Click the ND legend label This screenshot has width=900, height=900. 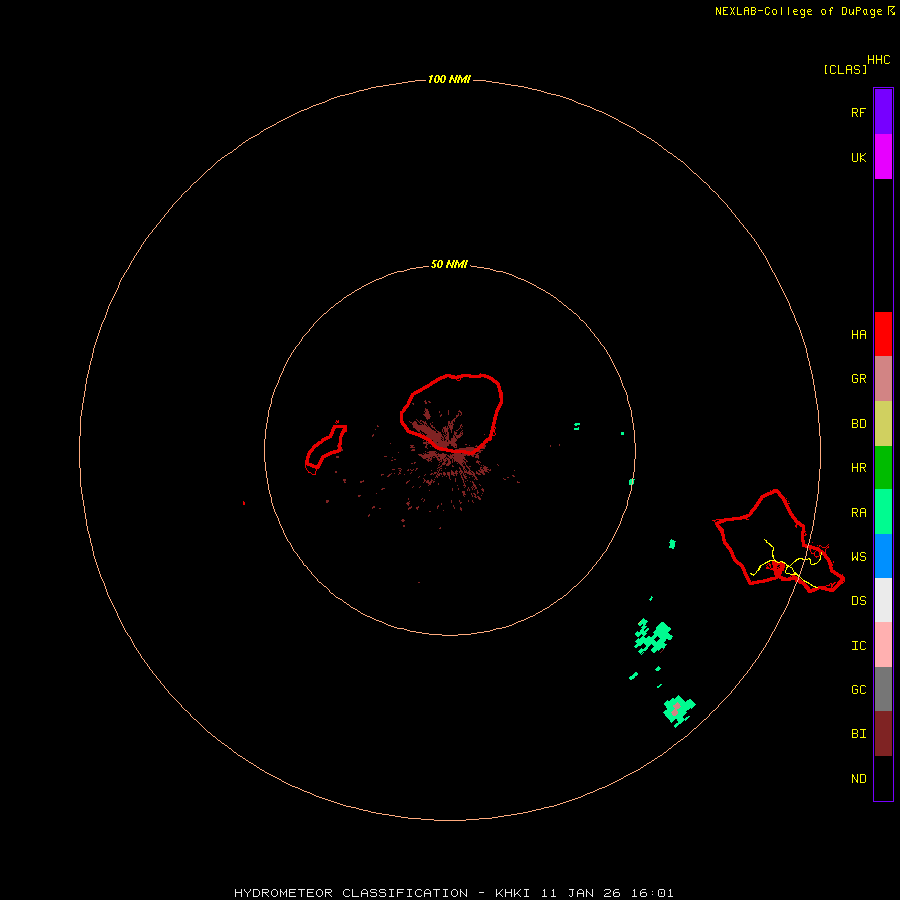[858, 778]
